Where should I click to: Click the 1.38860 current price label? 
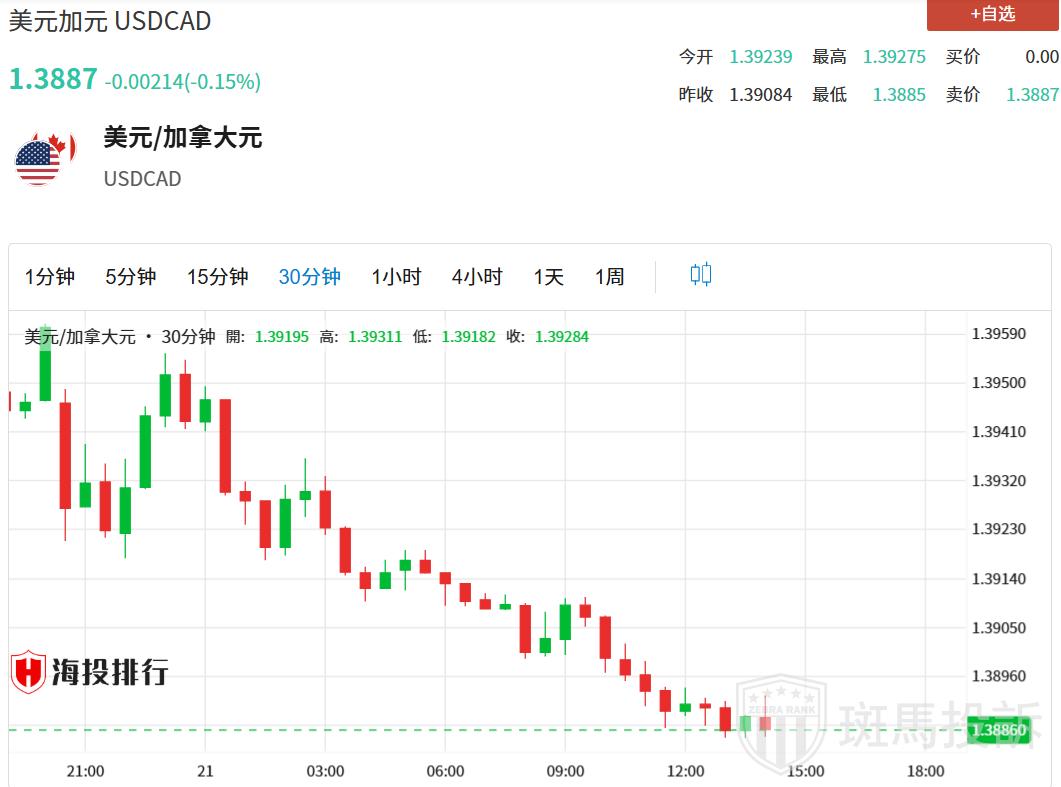(1000, 731)
